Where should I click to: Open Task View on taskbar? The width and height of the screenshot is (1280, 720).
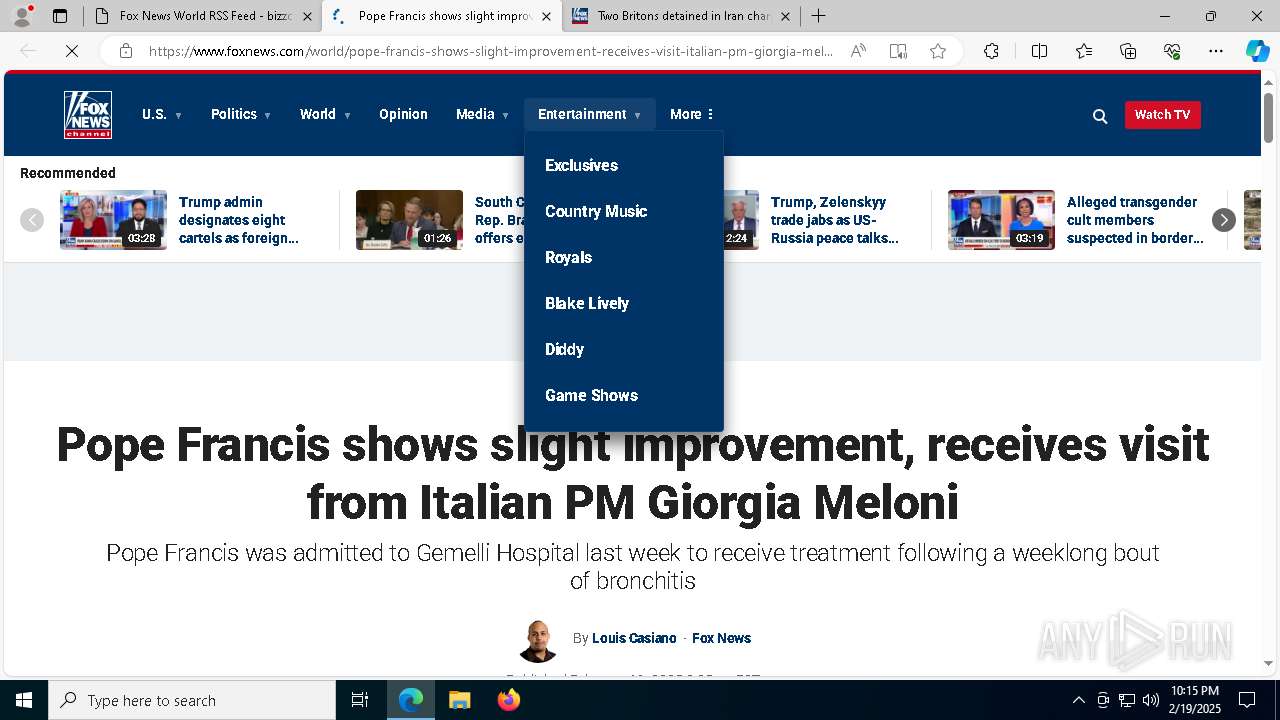coord(360,700)
